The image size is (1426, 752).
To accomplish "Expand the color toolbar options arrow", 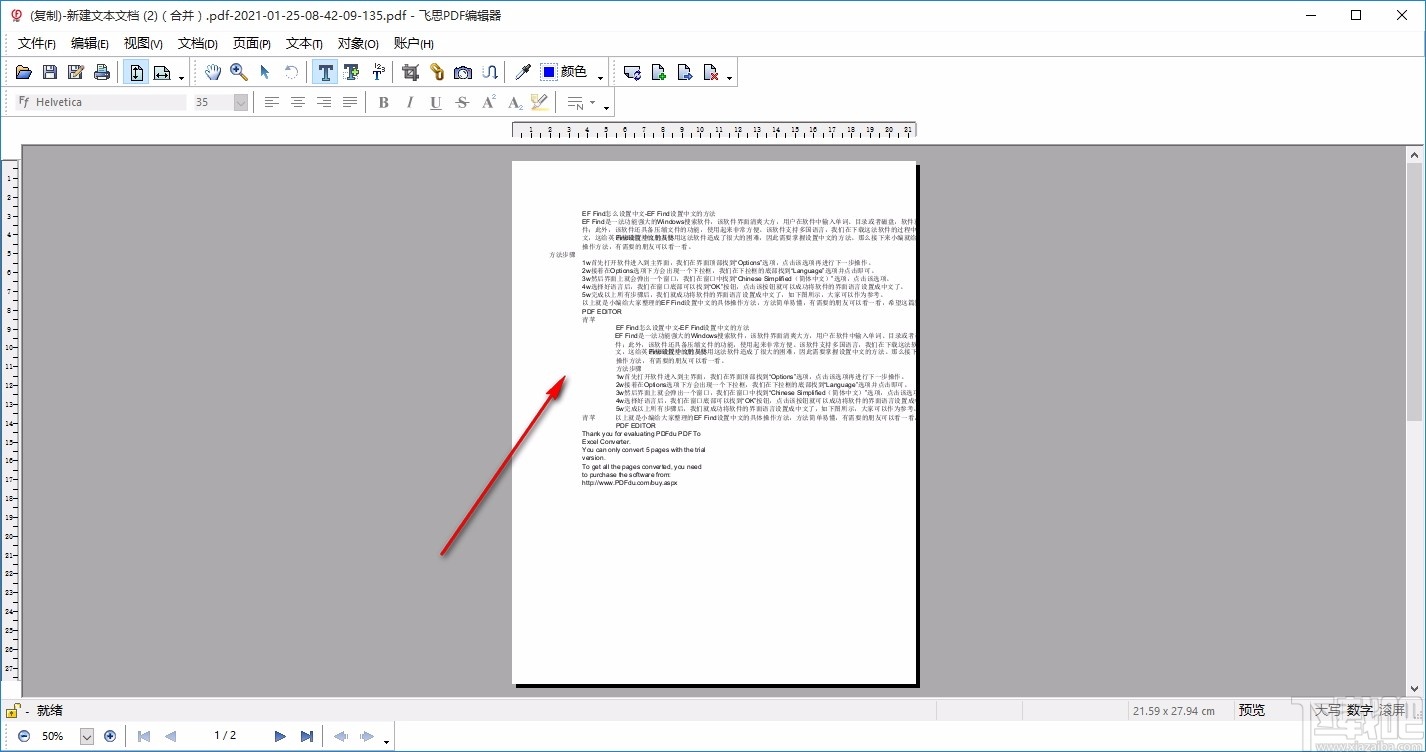I will pyautogui.click(x=600, y=77).
